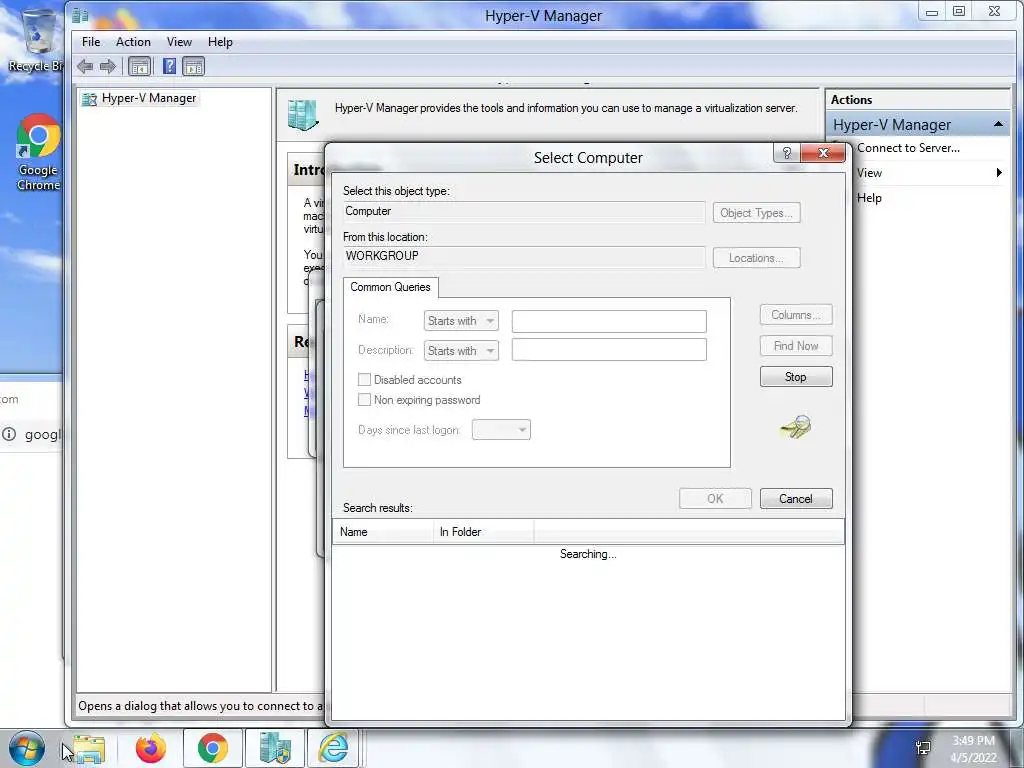Click Help in the Actions pane
The image size is (1024, 768).
pos(869,198)
